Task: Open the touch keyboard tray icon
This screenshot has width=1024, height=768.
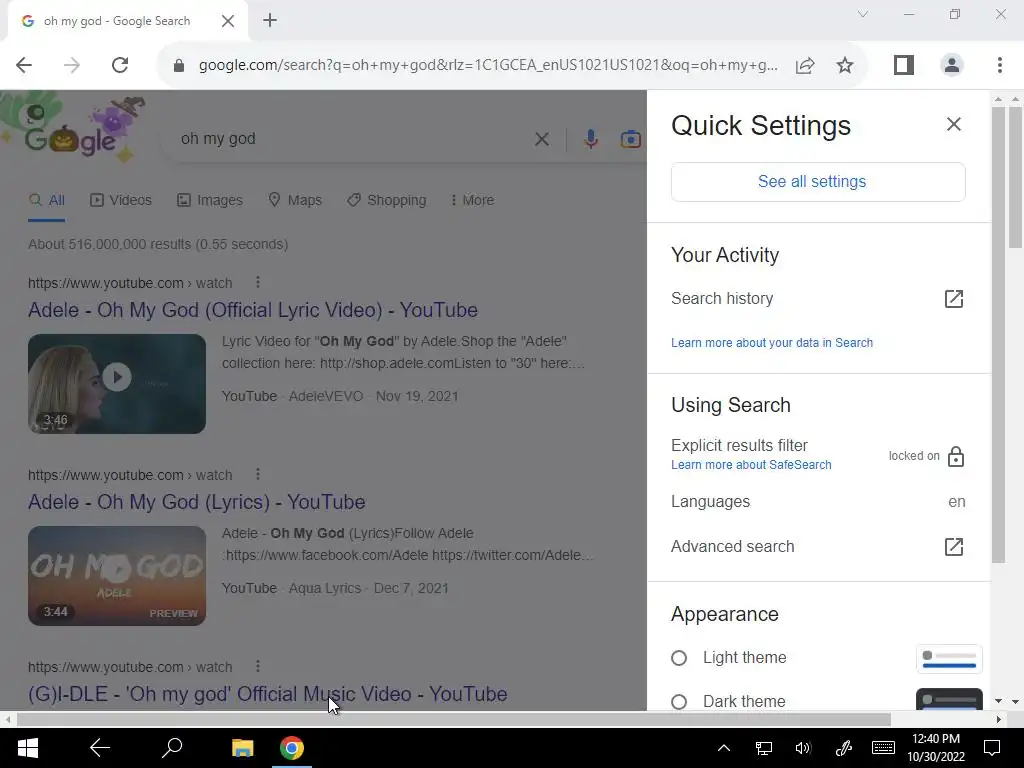Action: click(x=883, y=748)
